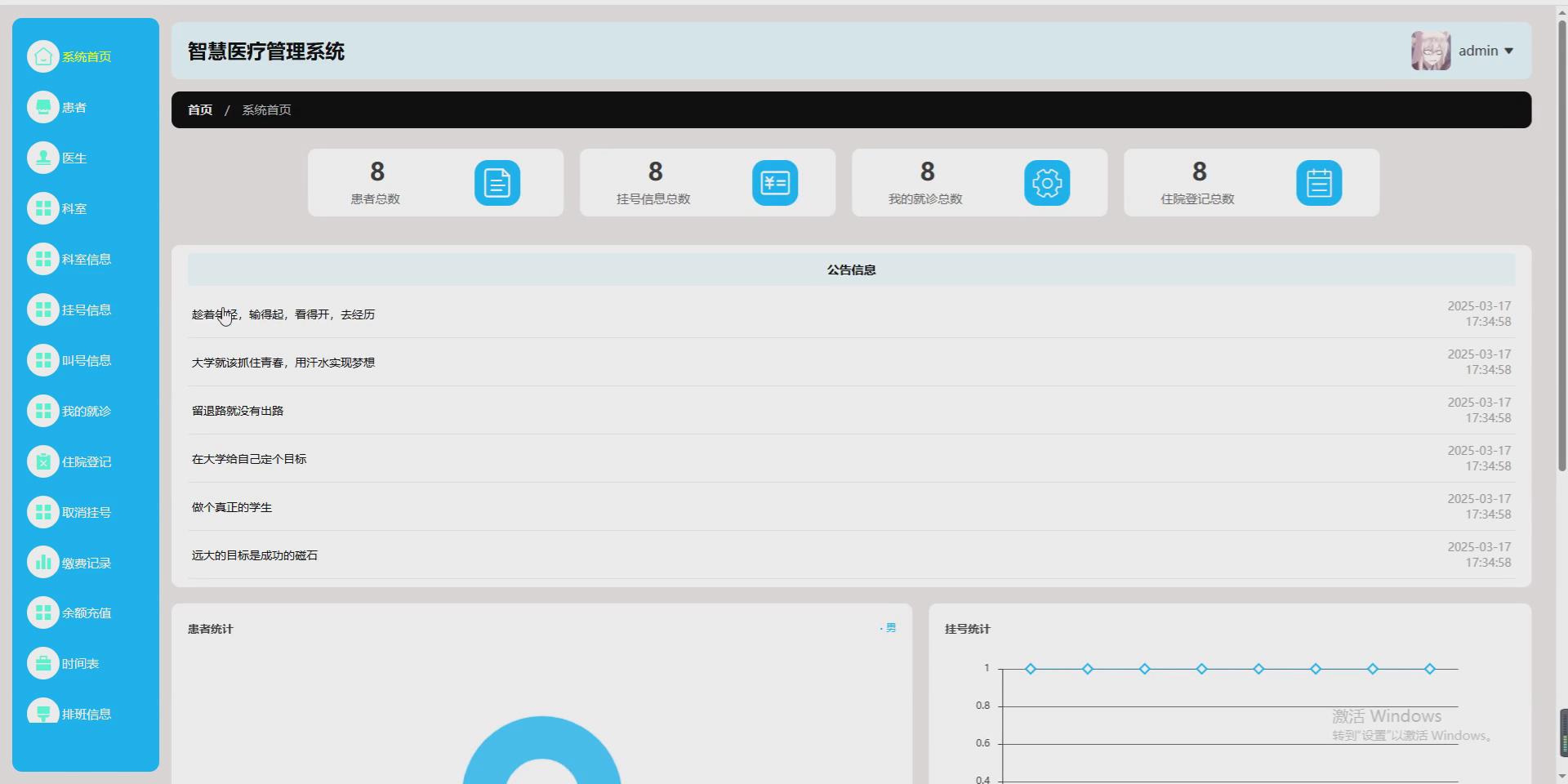Go to 科室信息 menu label
The width and height of the screenshot is (1568, 784).
tap(87, 259)
